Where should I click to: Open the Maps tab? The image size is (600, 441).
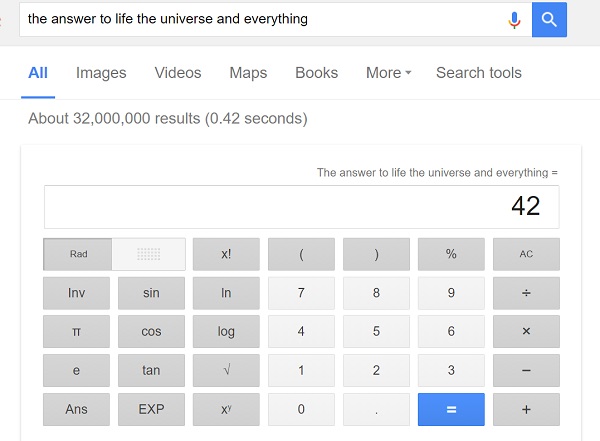tap(248, 73)
